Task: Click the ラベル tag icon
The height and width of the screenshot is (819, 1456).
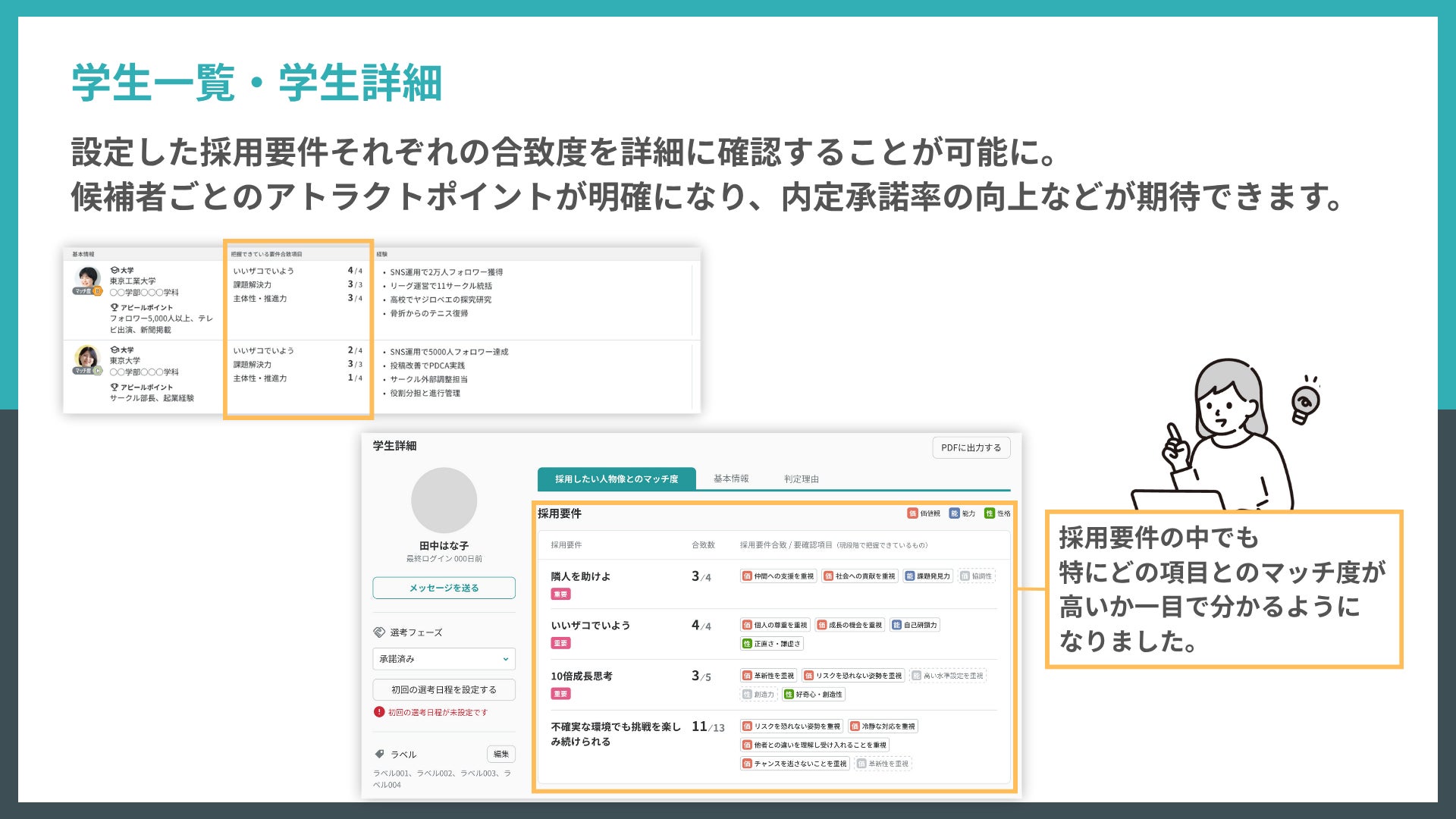Action: point(379,755)
